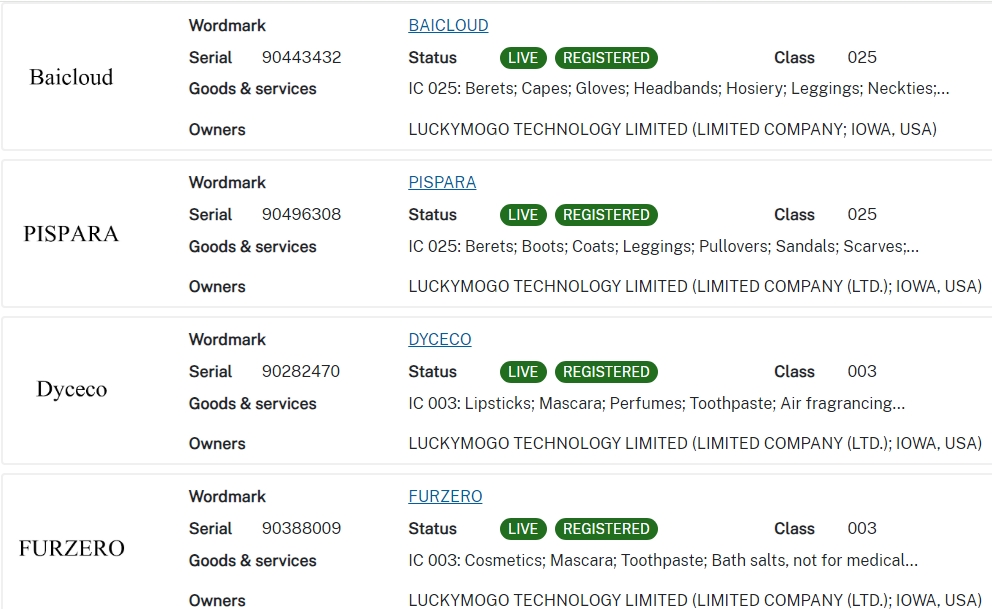
Task: Open the DYCECO wordmark link
Action: pos(439,339)
